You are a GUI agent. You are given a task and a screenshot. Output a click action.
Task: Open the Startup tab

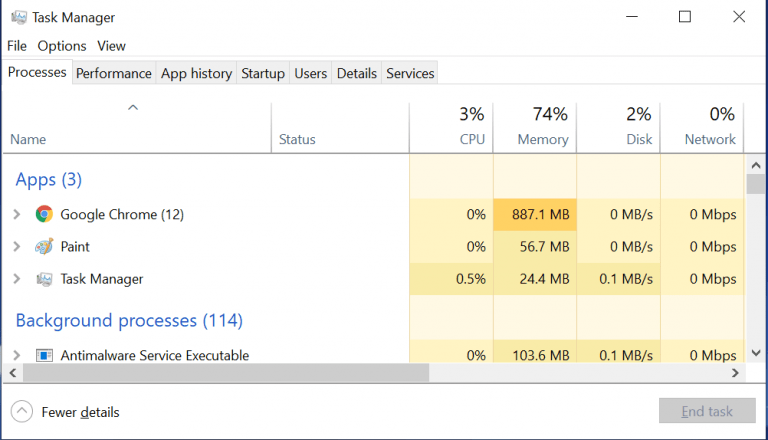pyautogui.click(x=263, y=73)
